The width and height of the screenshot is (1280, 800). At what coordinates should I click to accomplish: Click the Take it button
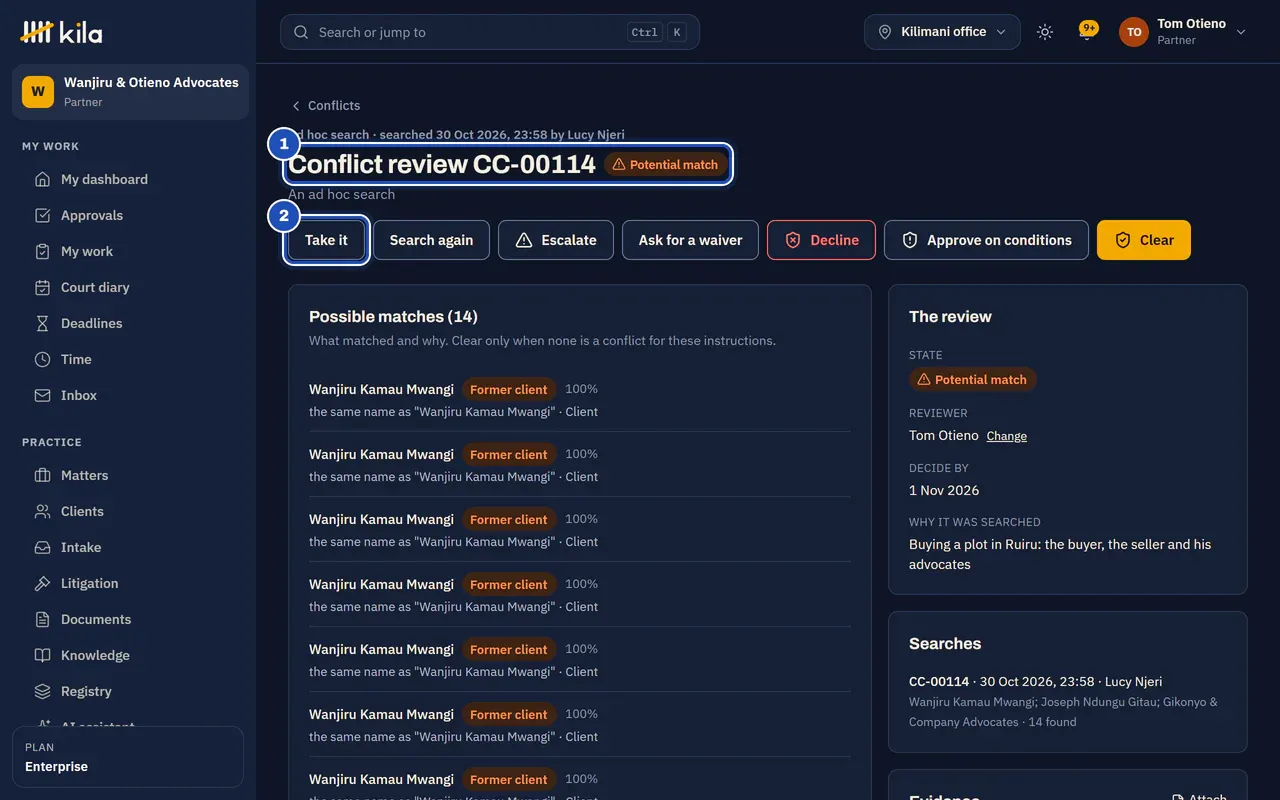[x=326, y=240]
